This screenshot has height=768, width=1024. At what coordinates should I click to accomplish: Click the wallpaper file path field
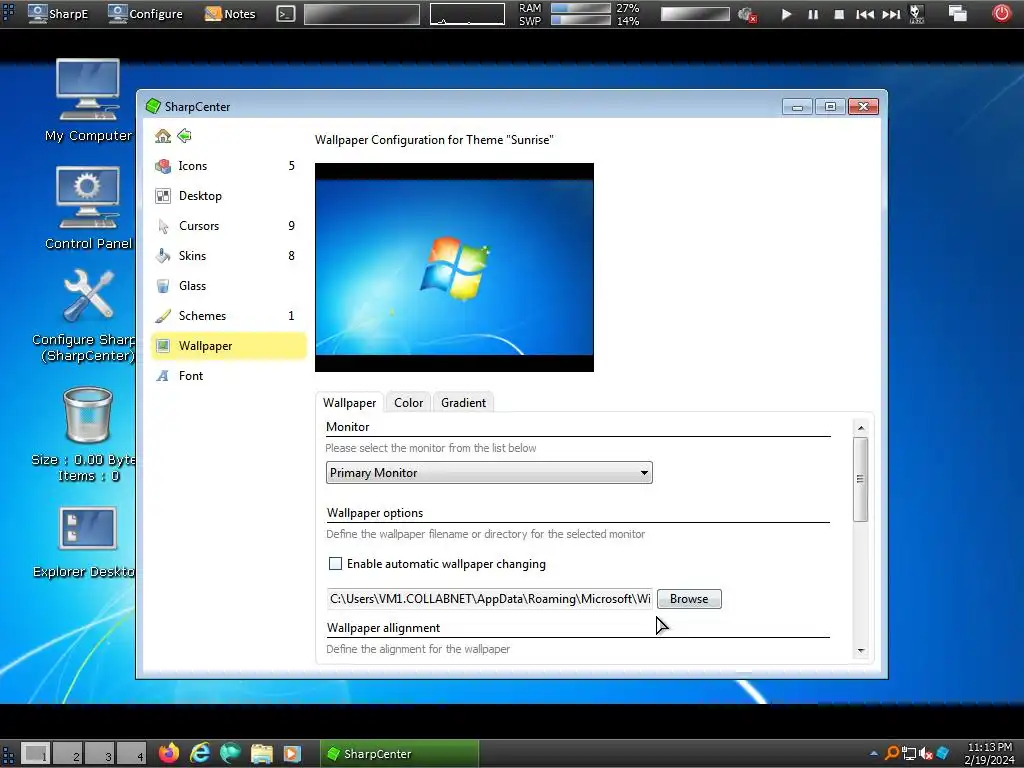tap(489, 599)
